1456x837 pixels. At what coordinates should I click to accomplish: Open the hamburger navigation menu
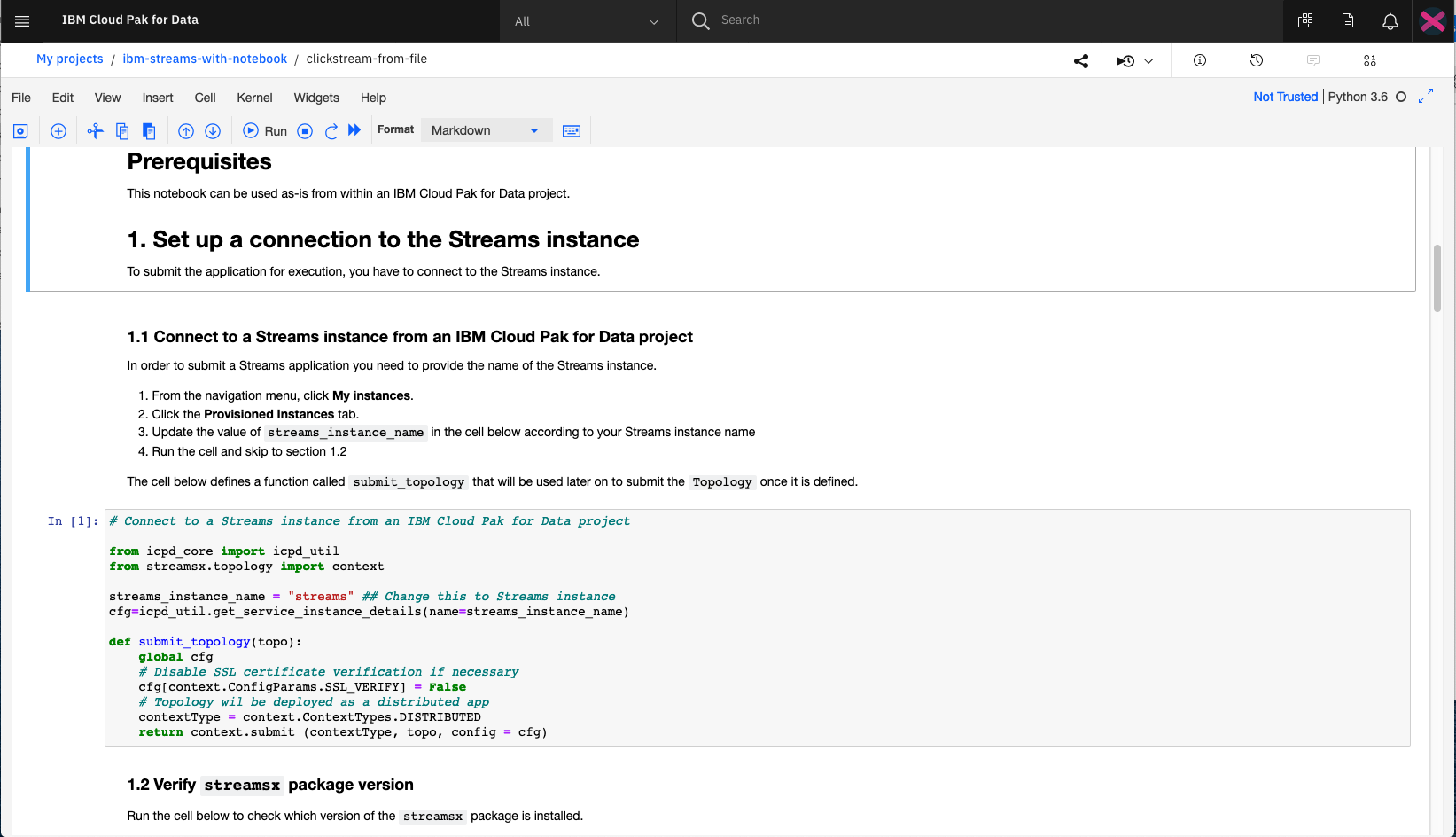point(22,20)
